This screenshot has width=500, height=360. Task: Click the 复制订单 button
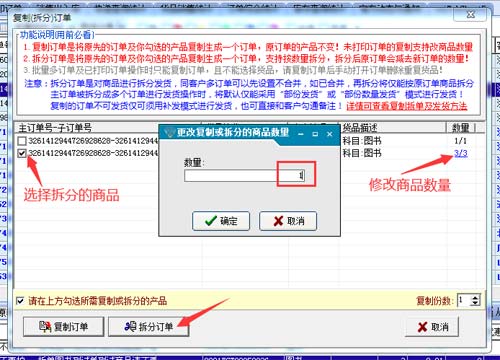(63, 326)
